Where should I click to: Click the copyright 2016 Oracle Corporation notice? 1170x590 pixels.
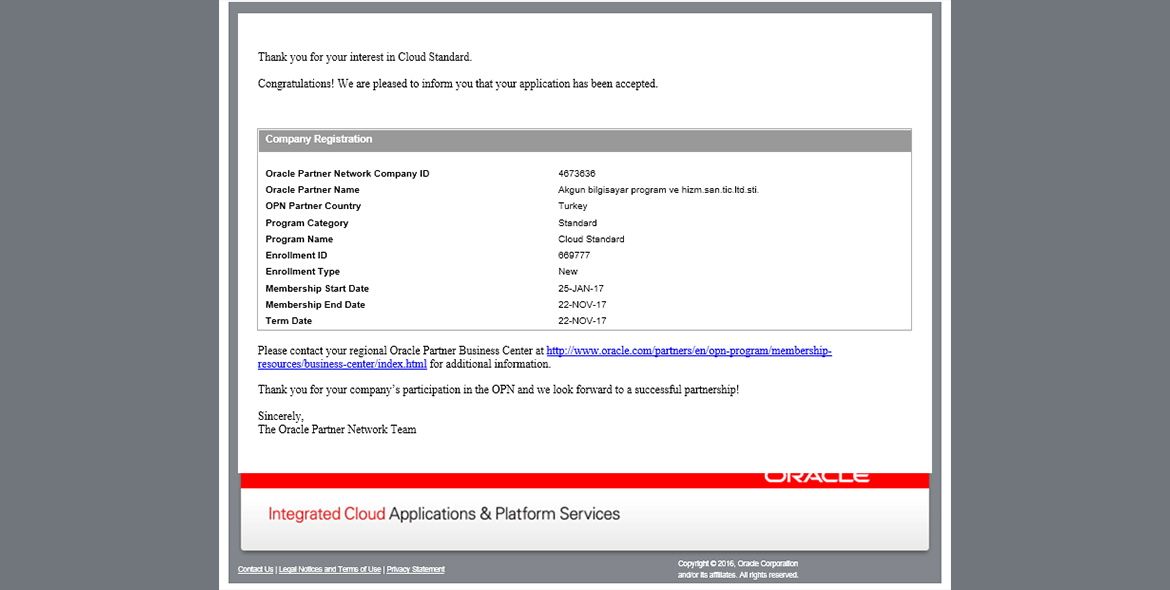[738, 569]
